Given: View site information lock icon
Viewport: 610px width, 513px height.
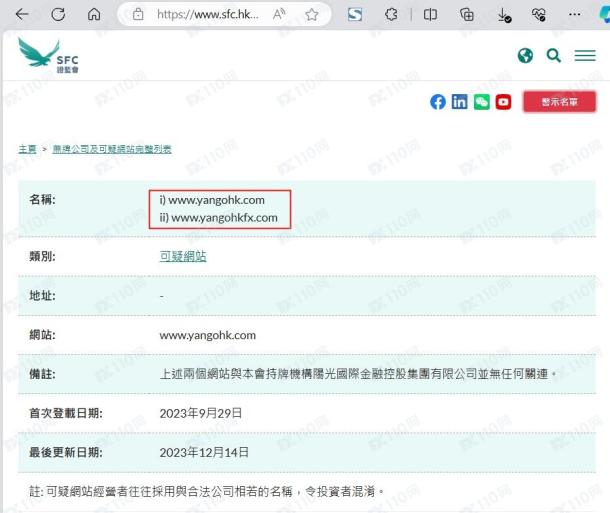Looking at the screenshot, I should pyautogui.click(x=138, y=15).
